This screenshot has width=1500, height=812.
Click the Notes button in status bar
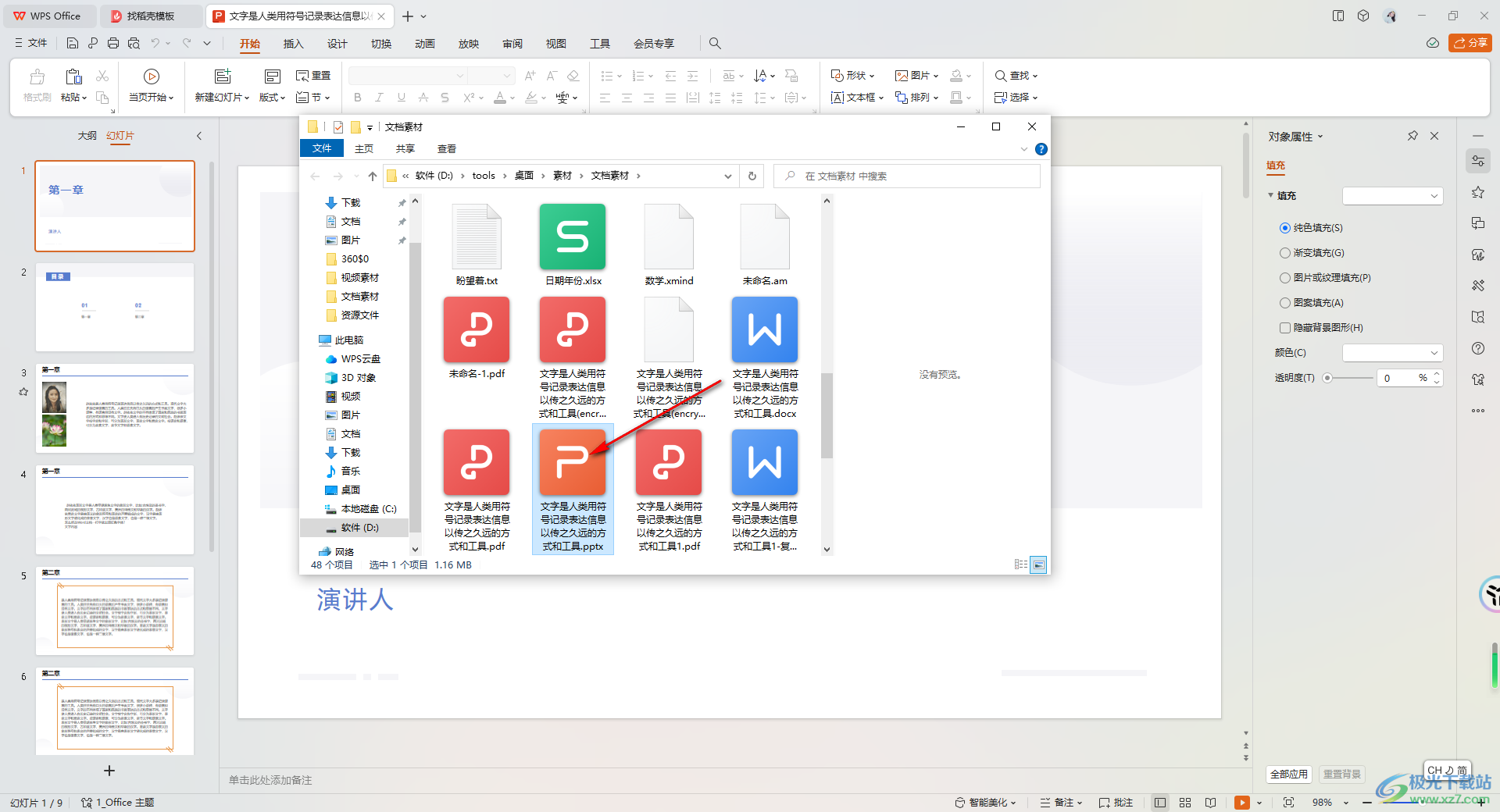click(x=1061, y=803)
